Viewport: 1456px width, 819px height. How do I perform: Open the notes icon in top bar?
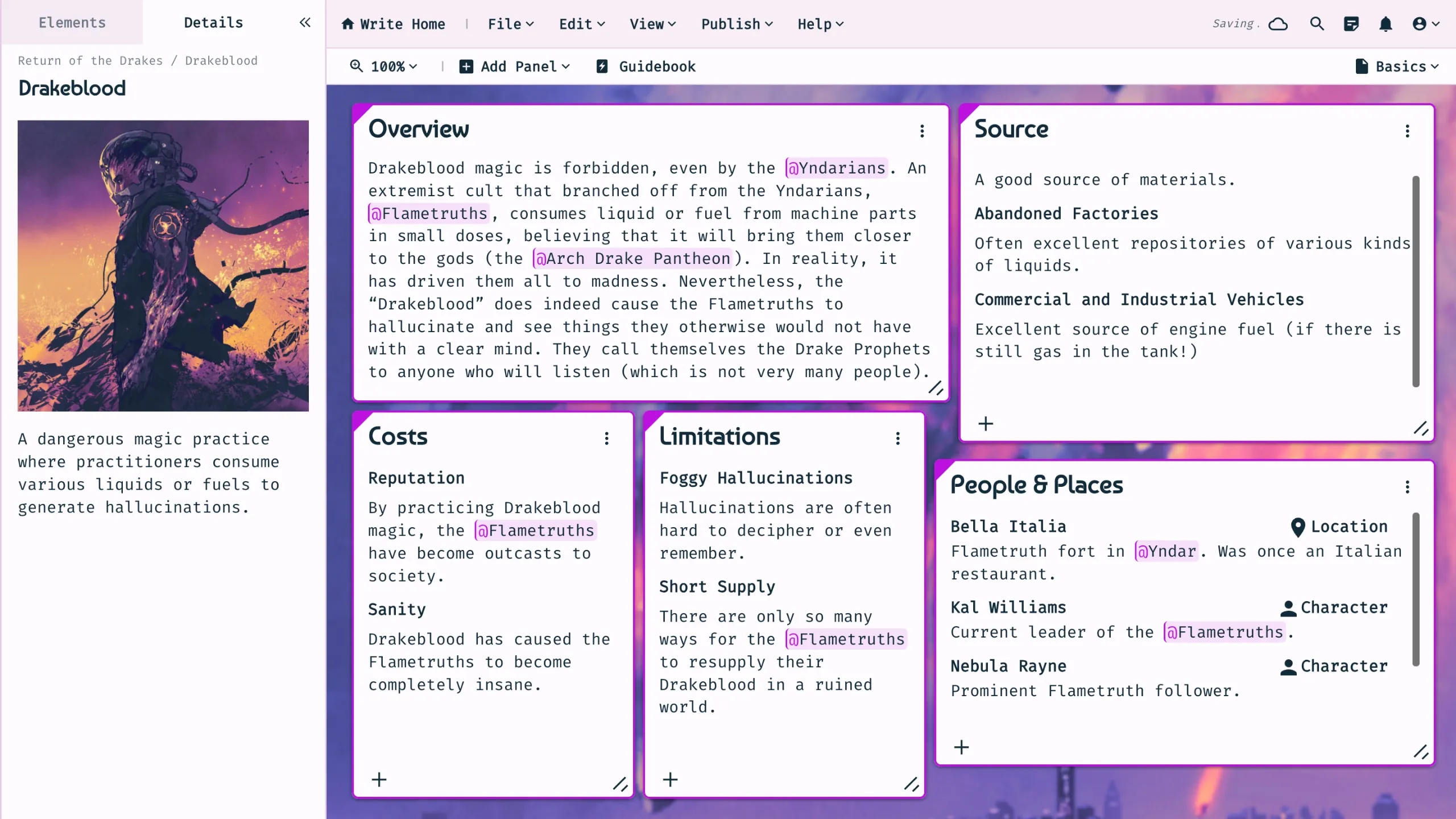1351,24
